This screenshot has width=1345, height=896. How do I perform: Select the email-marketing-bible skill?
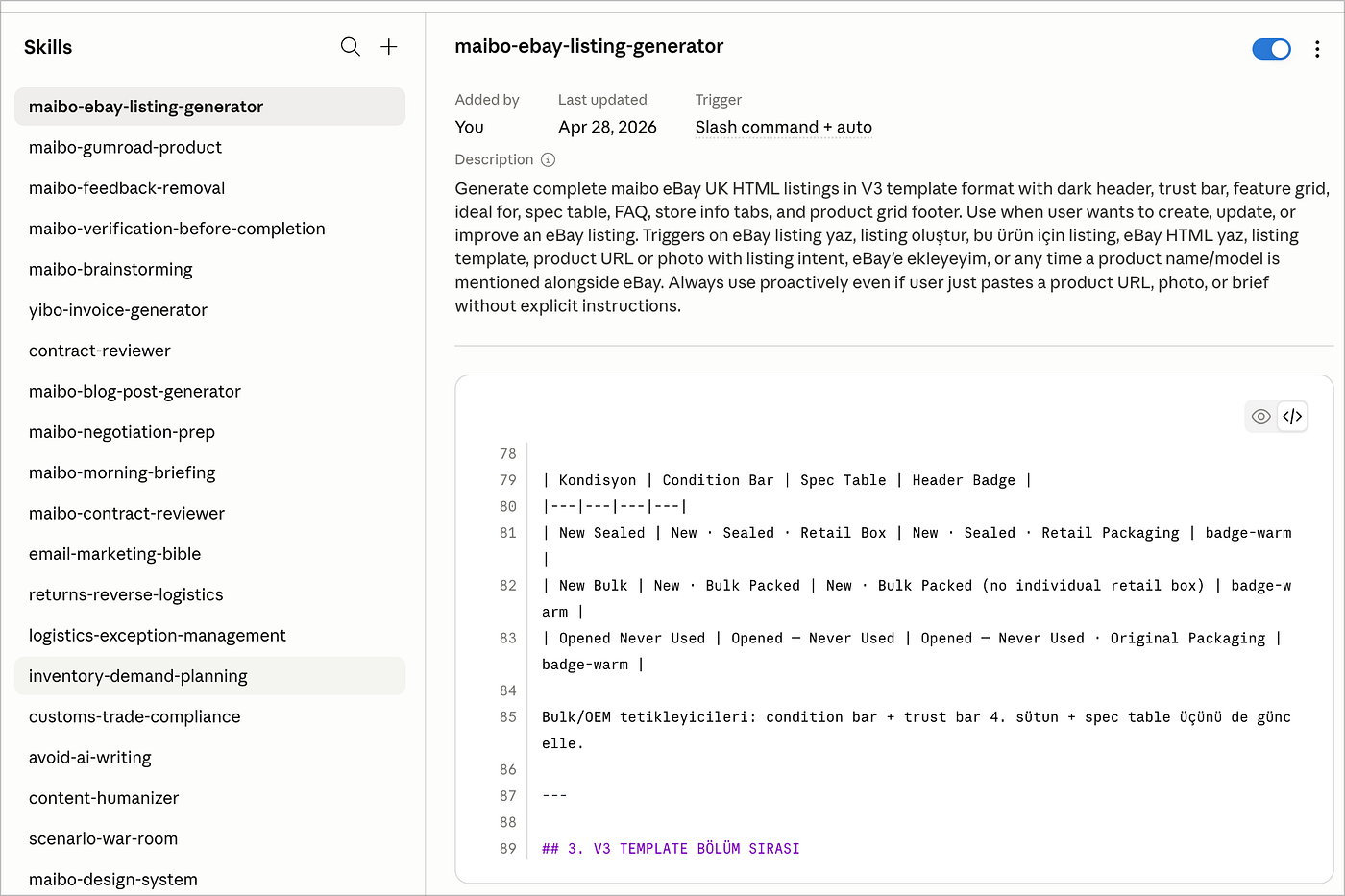pyautogui.click(x=209, y=554)
